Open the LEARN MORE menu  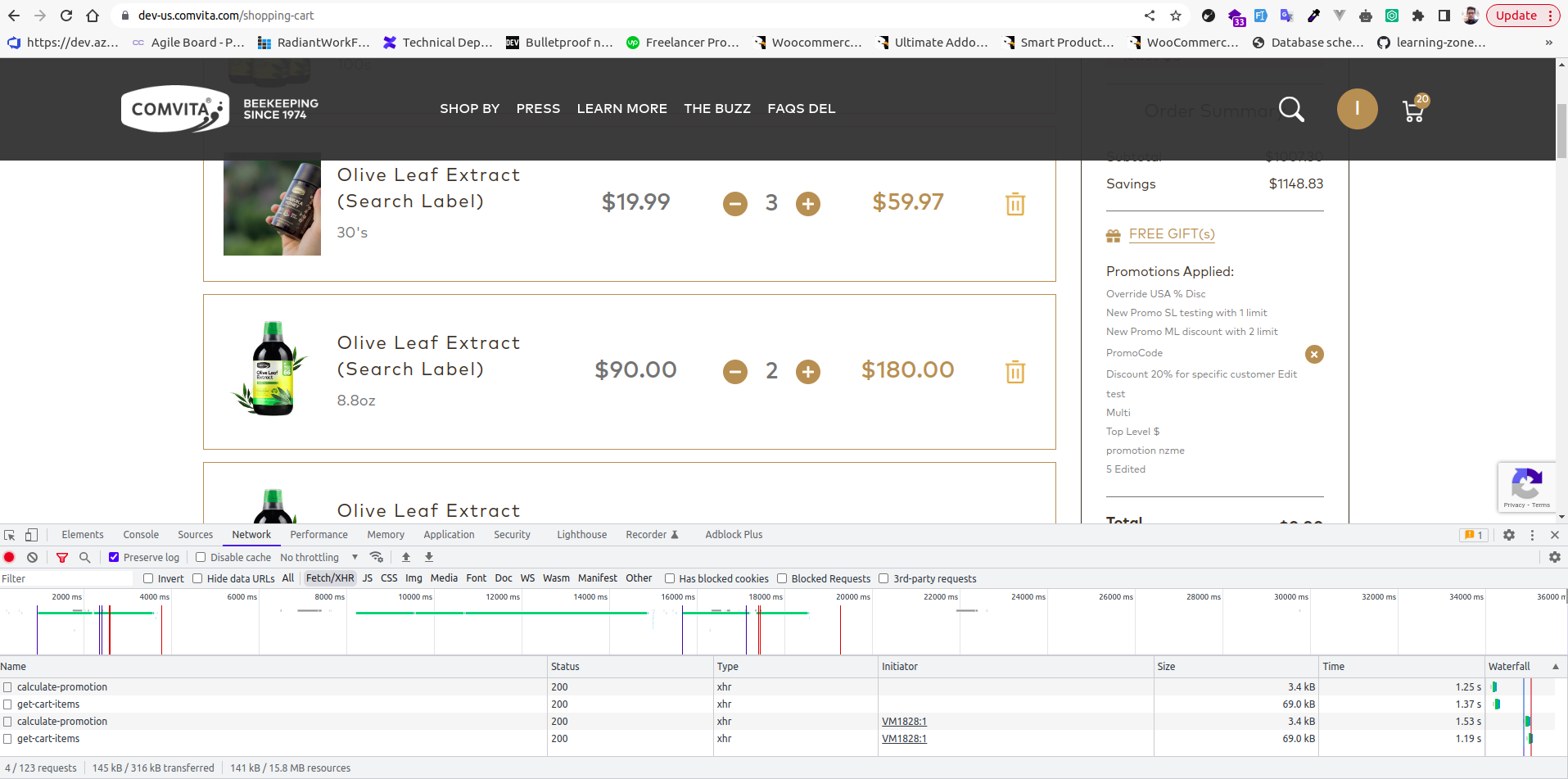(x=621, y=108)
